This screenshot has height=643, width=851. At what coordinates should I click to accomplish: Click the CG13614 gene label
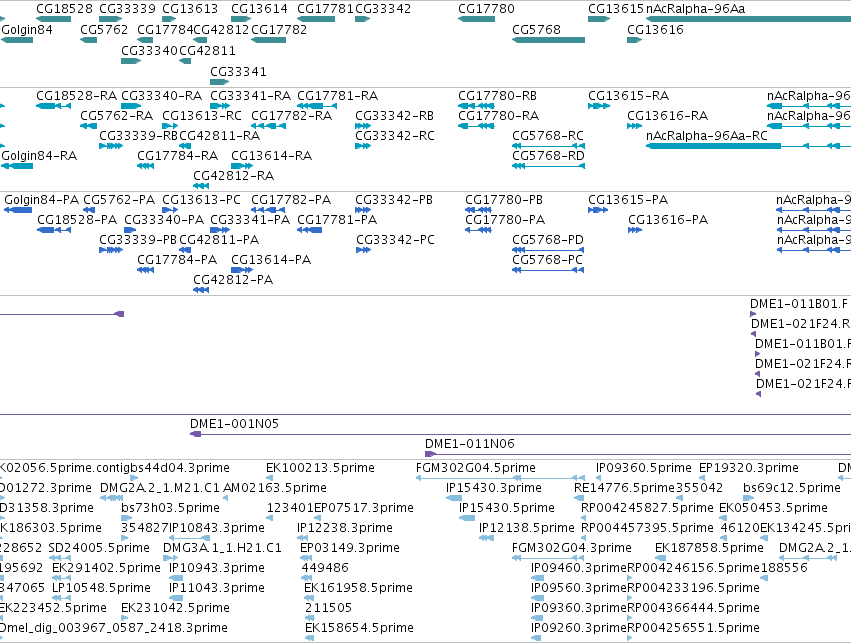coord(259,9)
